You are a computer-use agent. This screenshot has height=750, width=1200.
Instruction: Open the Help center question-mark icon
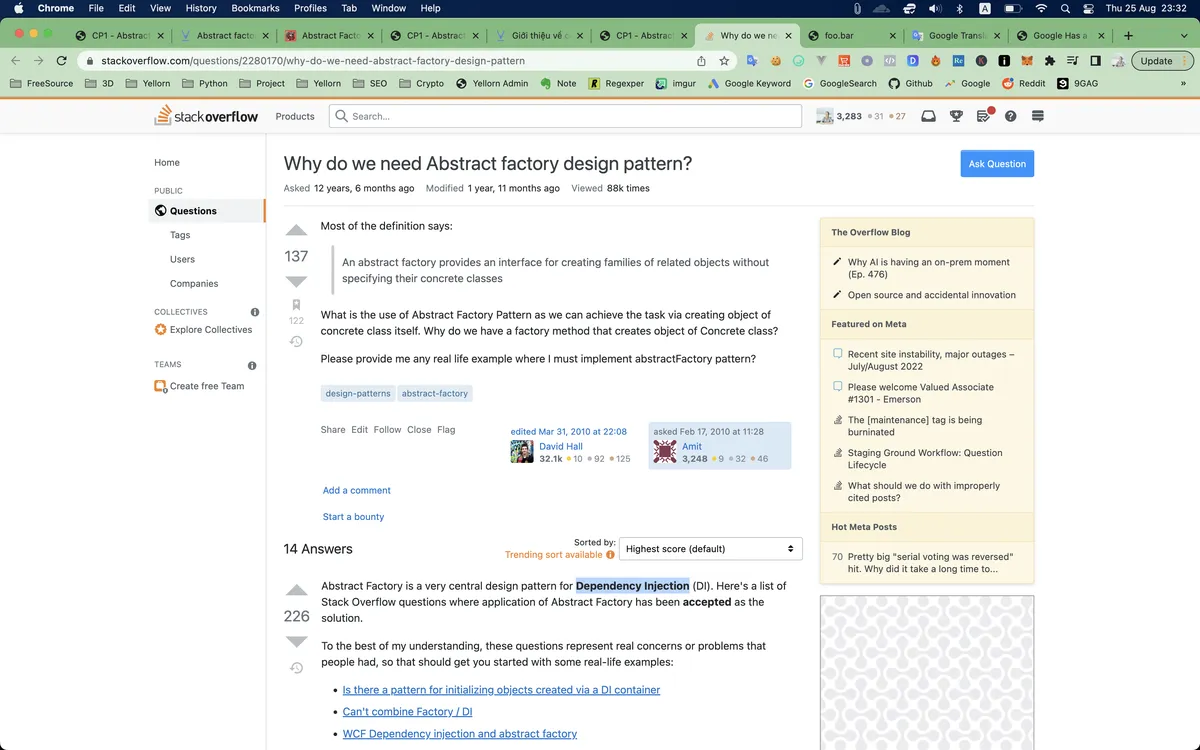click(1010, 116)
